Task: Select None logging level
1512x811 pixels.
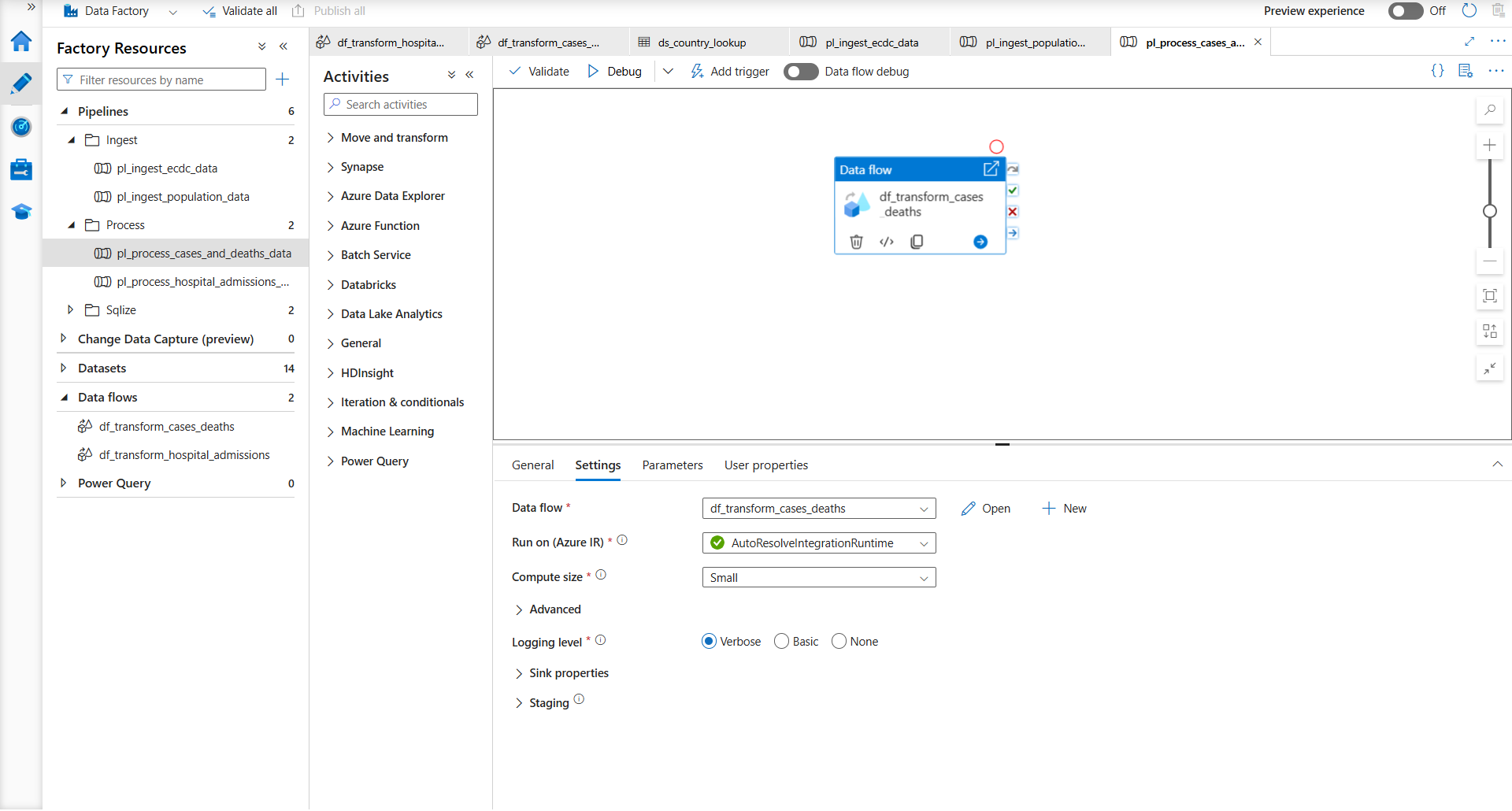Action: click(x=839, y=642)
